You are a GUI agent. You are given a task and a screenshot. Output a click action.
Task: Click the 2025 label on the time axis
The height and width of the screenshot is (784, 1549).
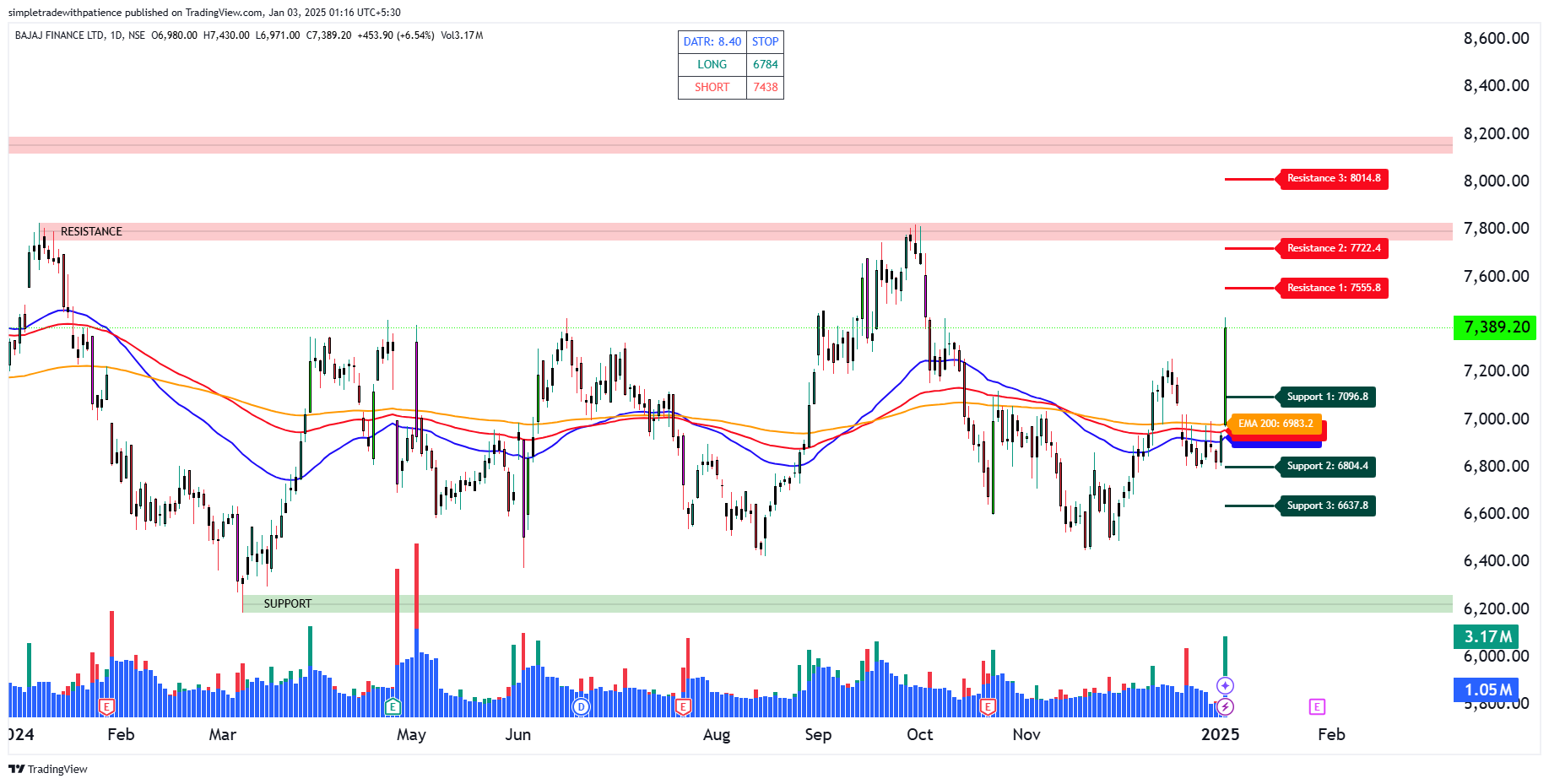[x=1221, y=734]
